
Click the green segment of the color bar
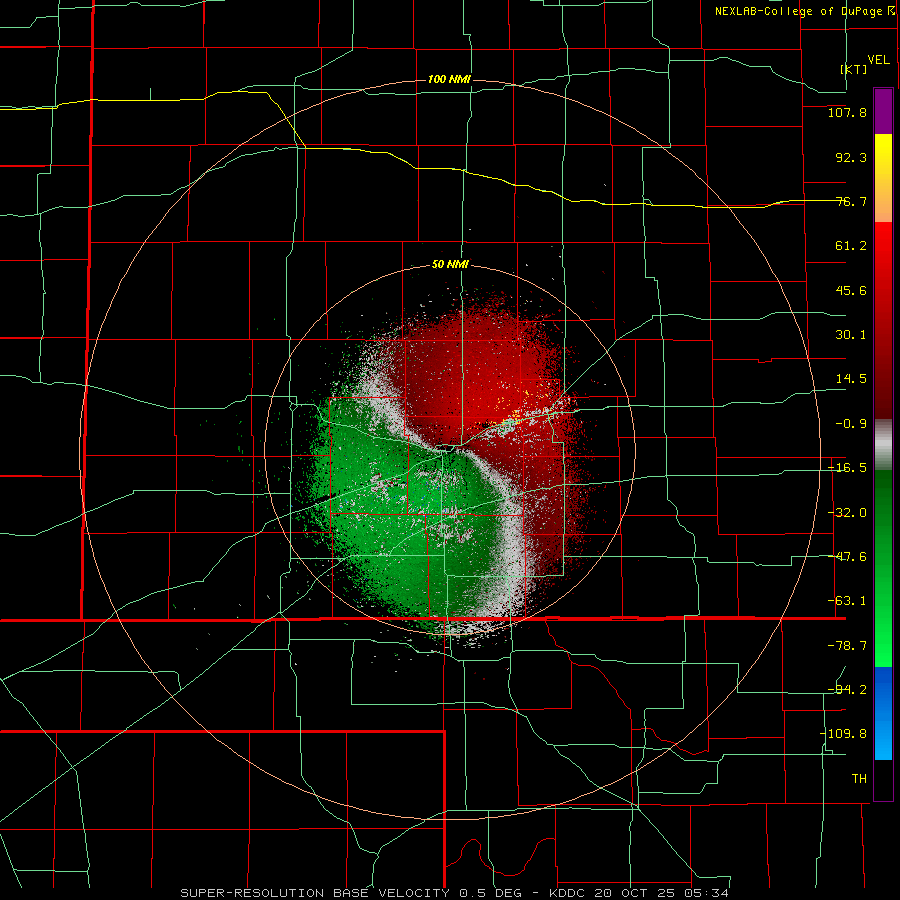click(x=883, y=568)
